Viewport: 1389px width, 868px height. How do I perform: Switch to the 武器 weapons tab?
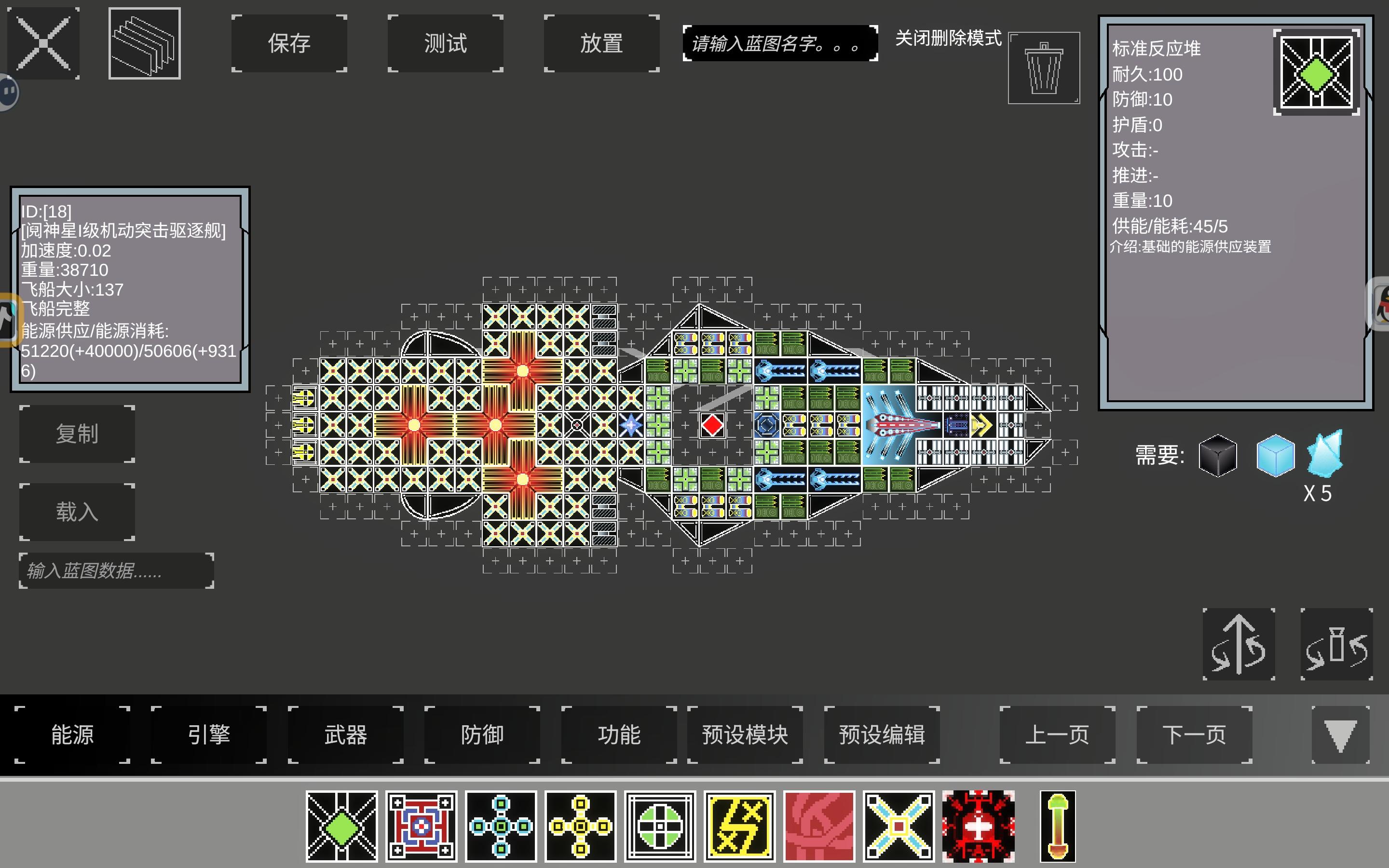345,735
